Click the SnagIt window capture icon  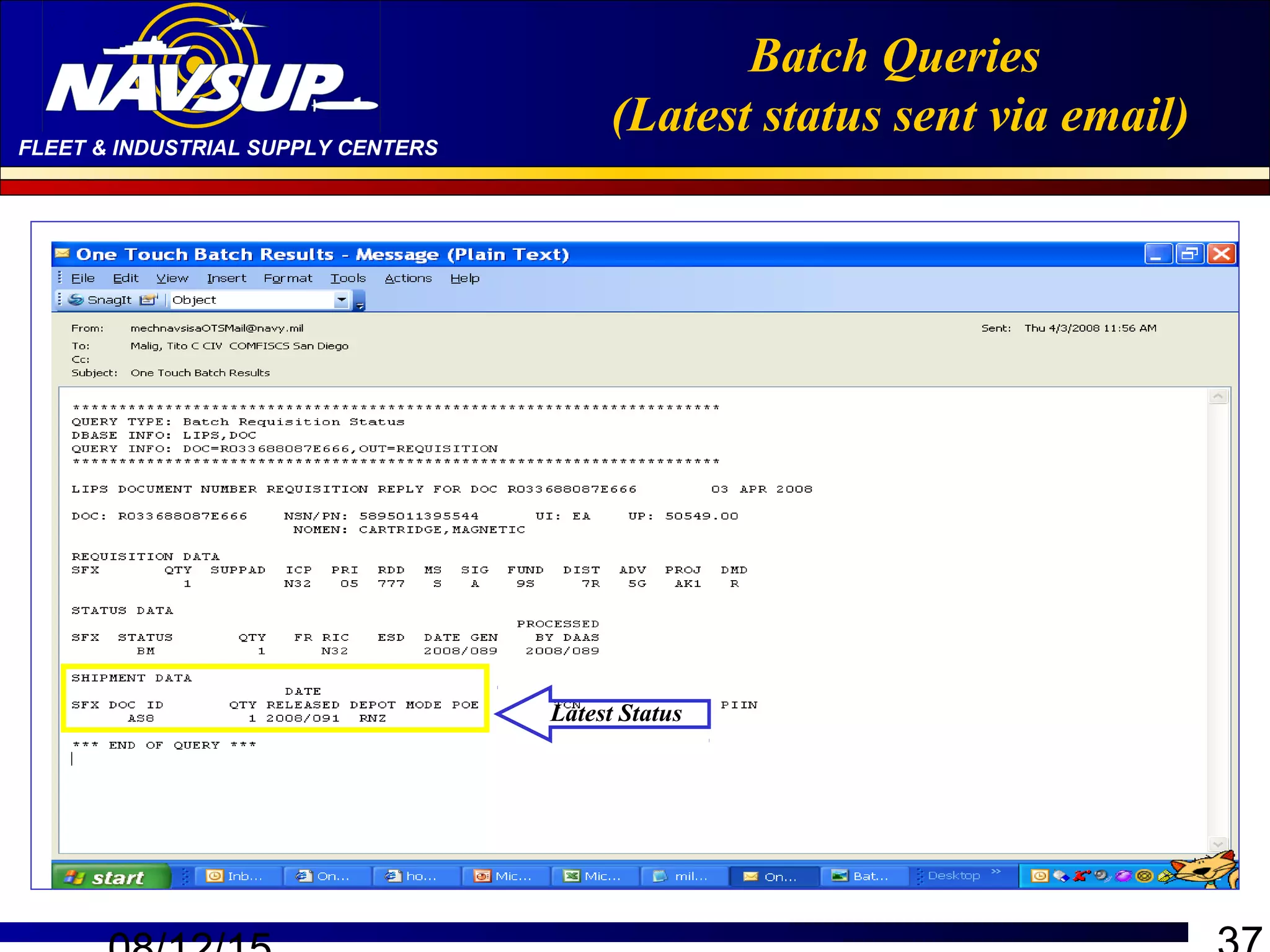pyautogui.click(x=148, y=300)
